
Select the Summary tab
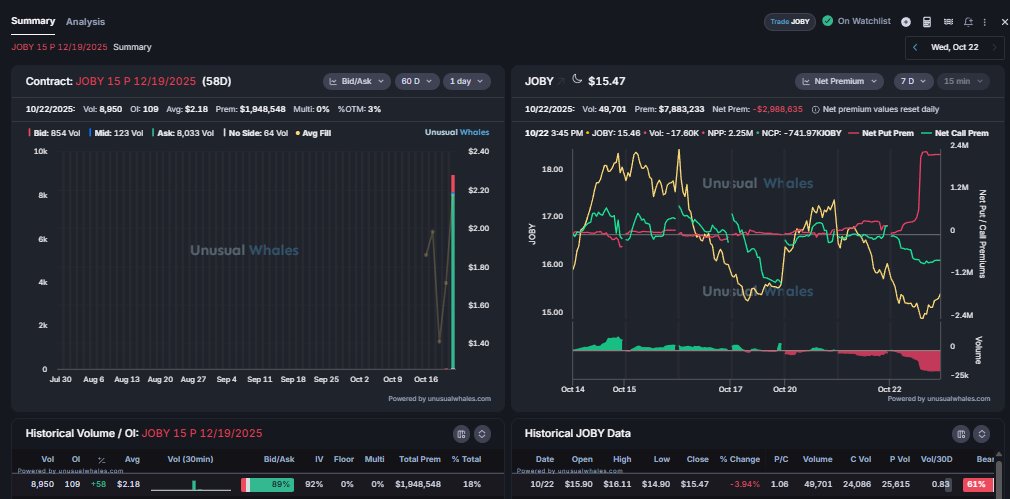pos(33,21)
